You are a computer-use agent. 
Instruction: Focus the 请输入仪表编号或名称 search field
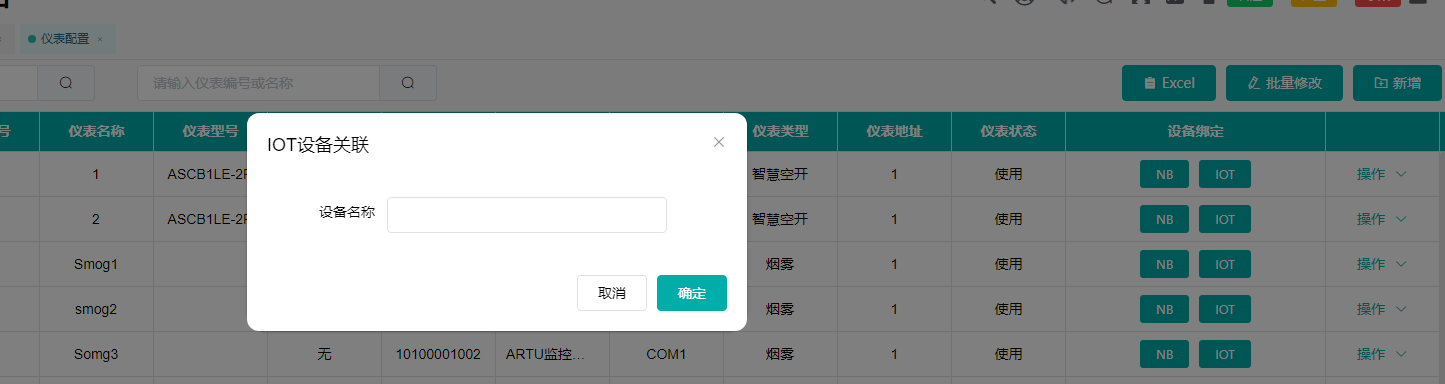259,83
